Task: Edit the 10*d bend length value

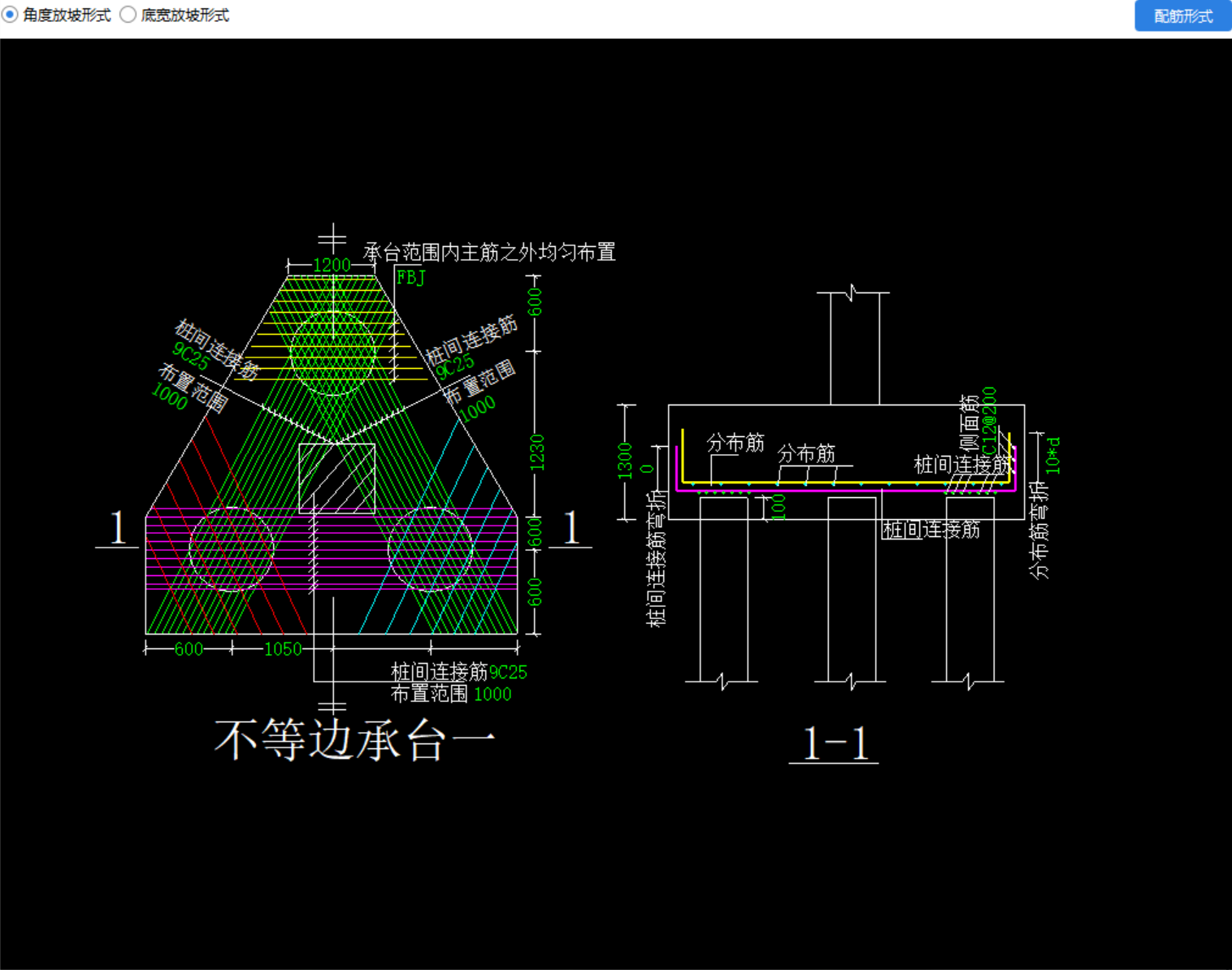Action: click(x=1053, y=456)
